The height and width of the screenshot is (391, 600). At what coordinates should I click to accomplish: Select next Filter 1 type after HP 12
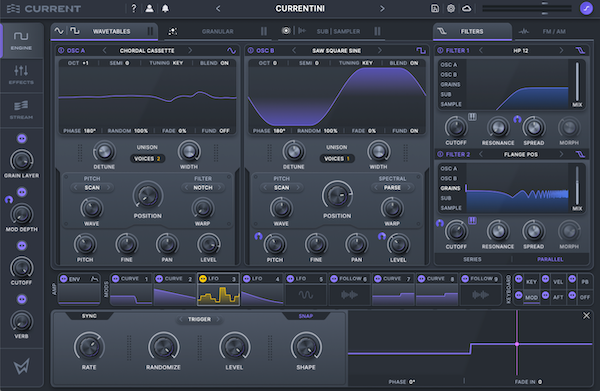pyautogui.click(x=561, y=51)
